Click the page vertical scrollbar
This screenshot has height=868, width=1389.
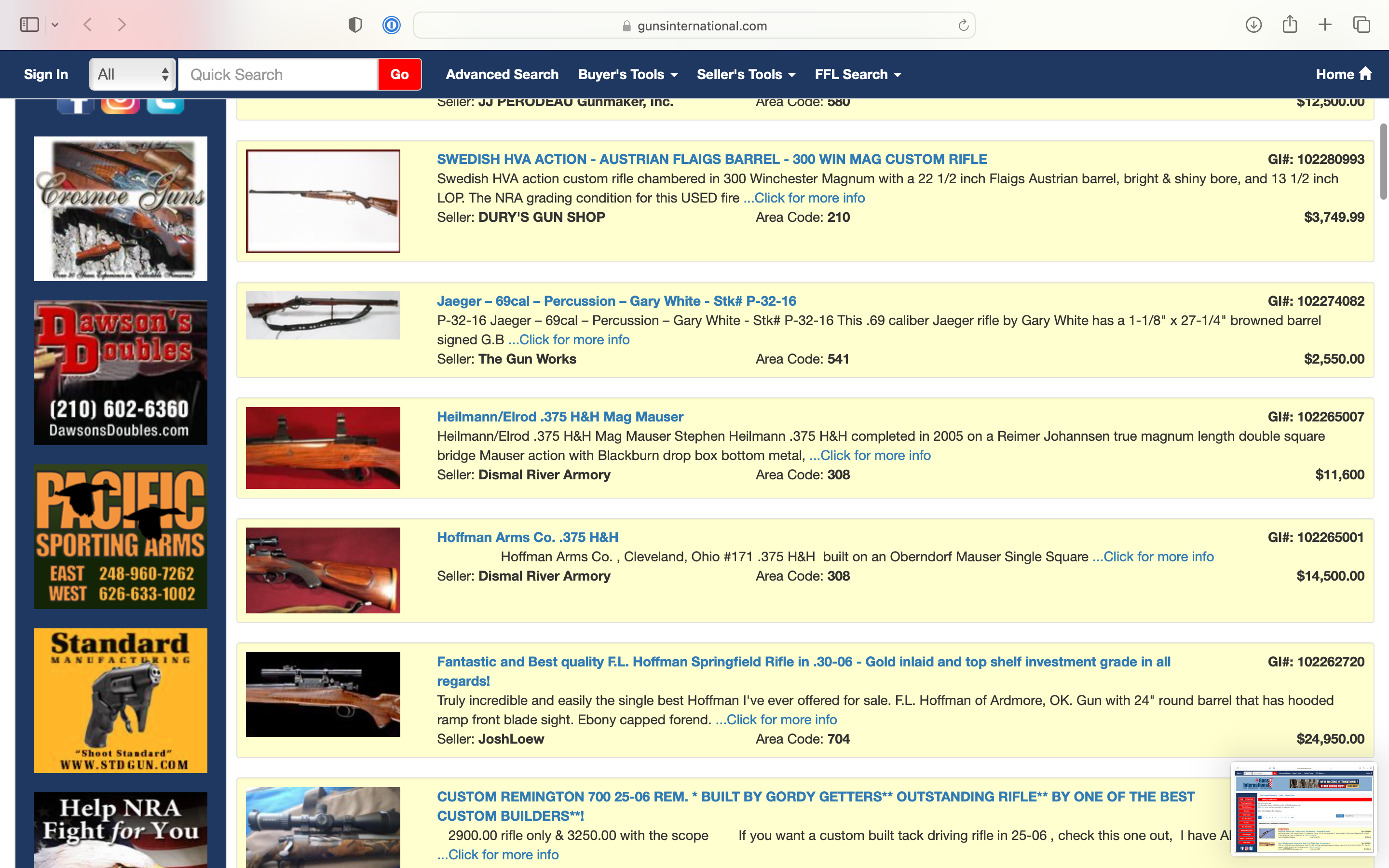click(1383, 162)
